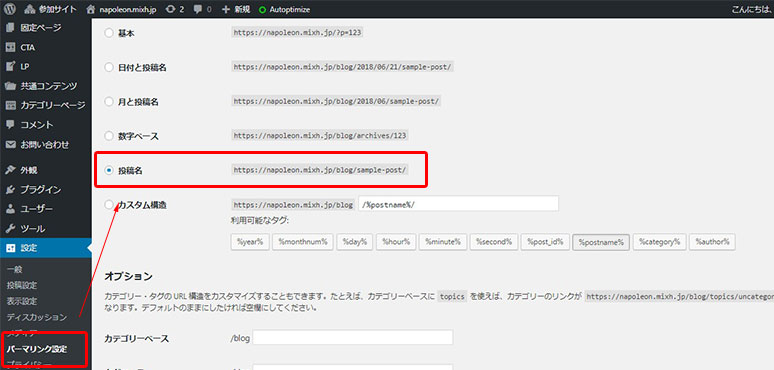Open the WordPress logo menu
Image resolution: width=774 pixels, height=370 pixels.
(x=9, y=9)
